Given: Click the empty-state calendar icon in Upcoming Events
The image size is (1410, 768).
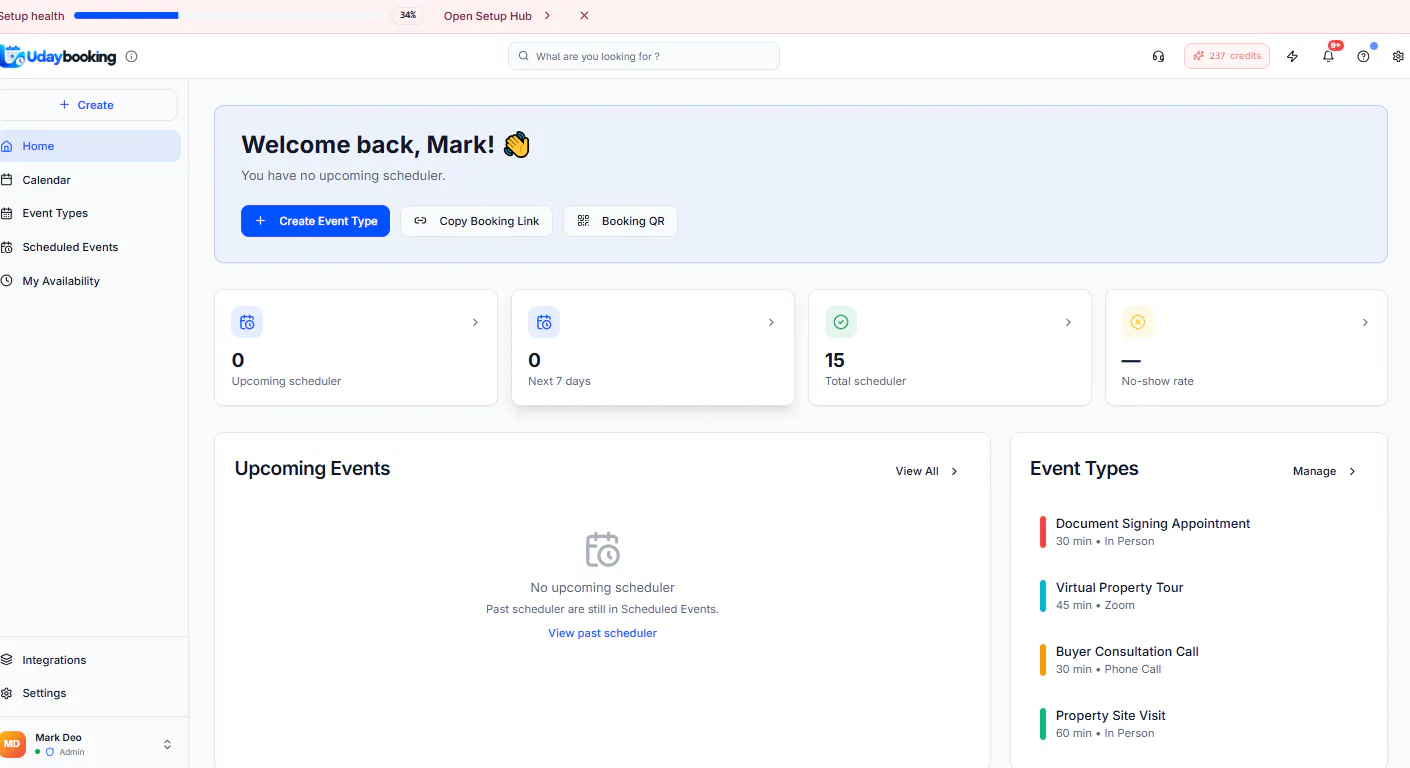Looking at the screenshot, I should (x=602, y=549).
